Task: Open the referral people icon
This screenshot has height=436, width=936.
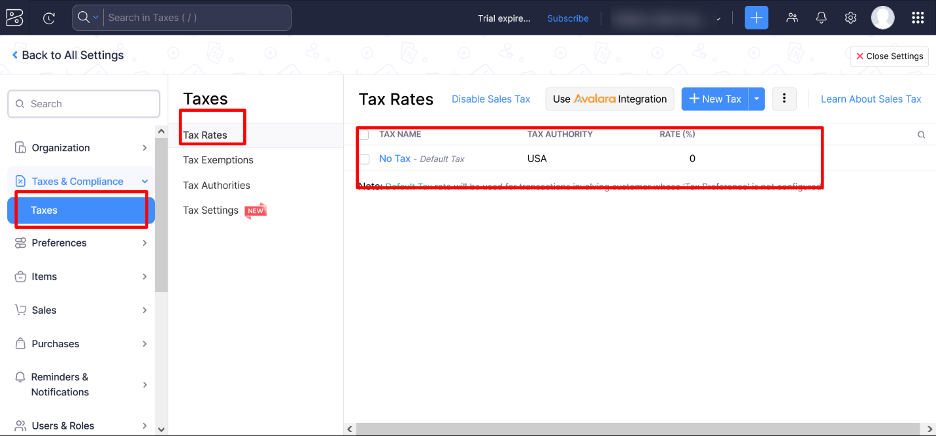Action: [x=792, y=18]
